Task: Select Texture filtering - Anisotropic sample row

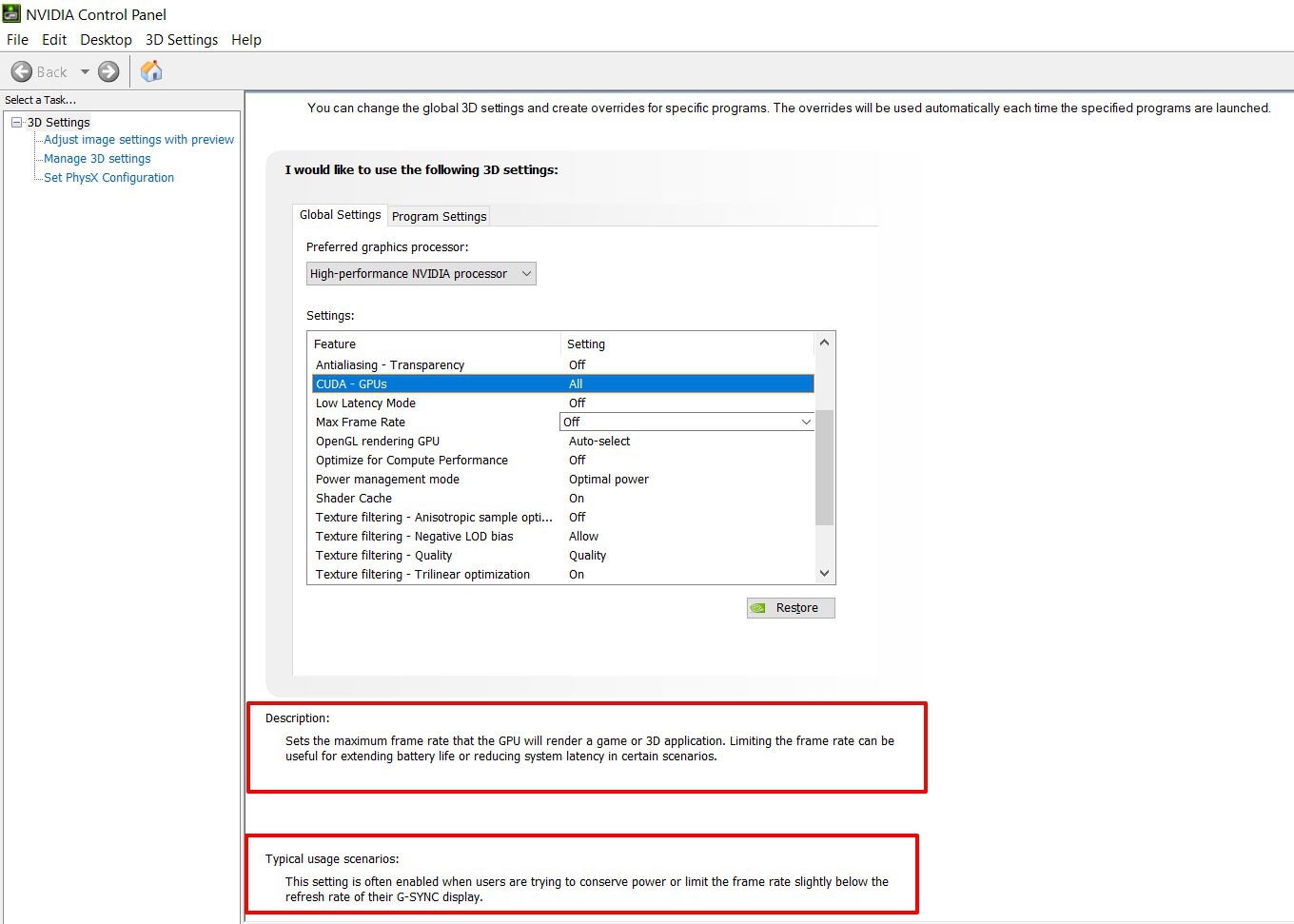Action: (562, 518)
